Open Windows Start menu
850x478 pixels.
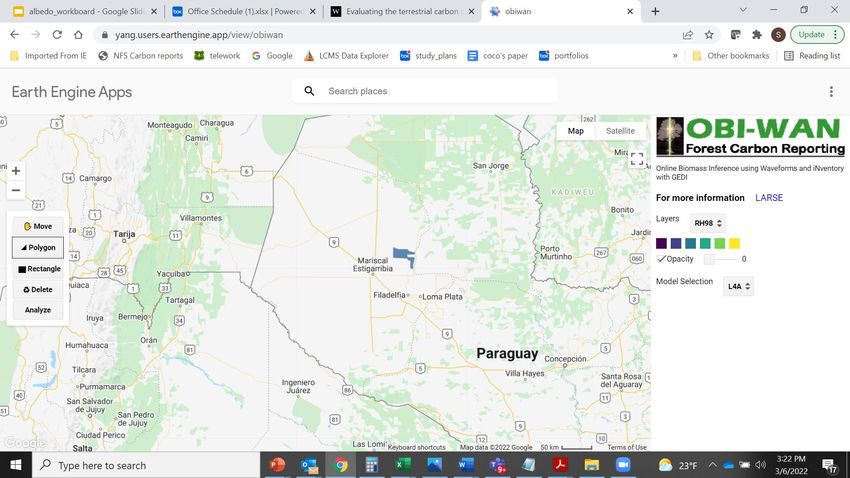(x=16, y=465)
